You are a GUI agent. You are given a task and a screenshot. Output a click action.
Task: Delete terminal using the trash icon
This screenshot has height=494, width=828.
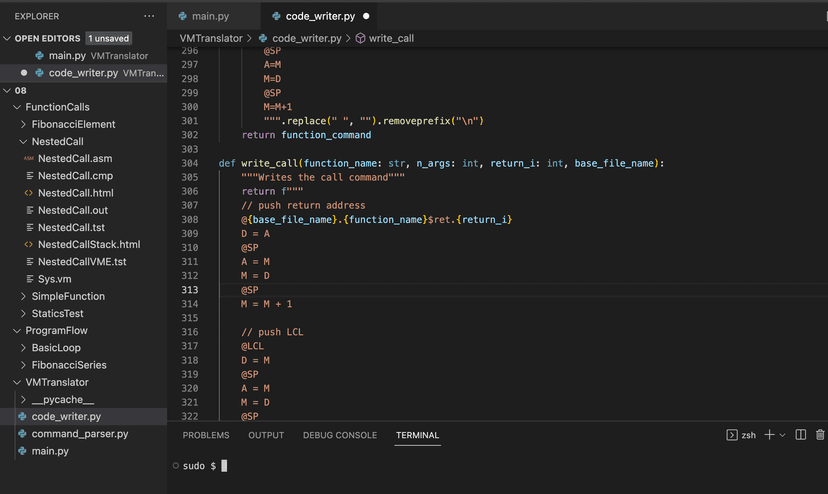[820, 435]
